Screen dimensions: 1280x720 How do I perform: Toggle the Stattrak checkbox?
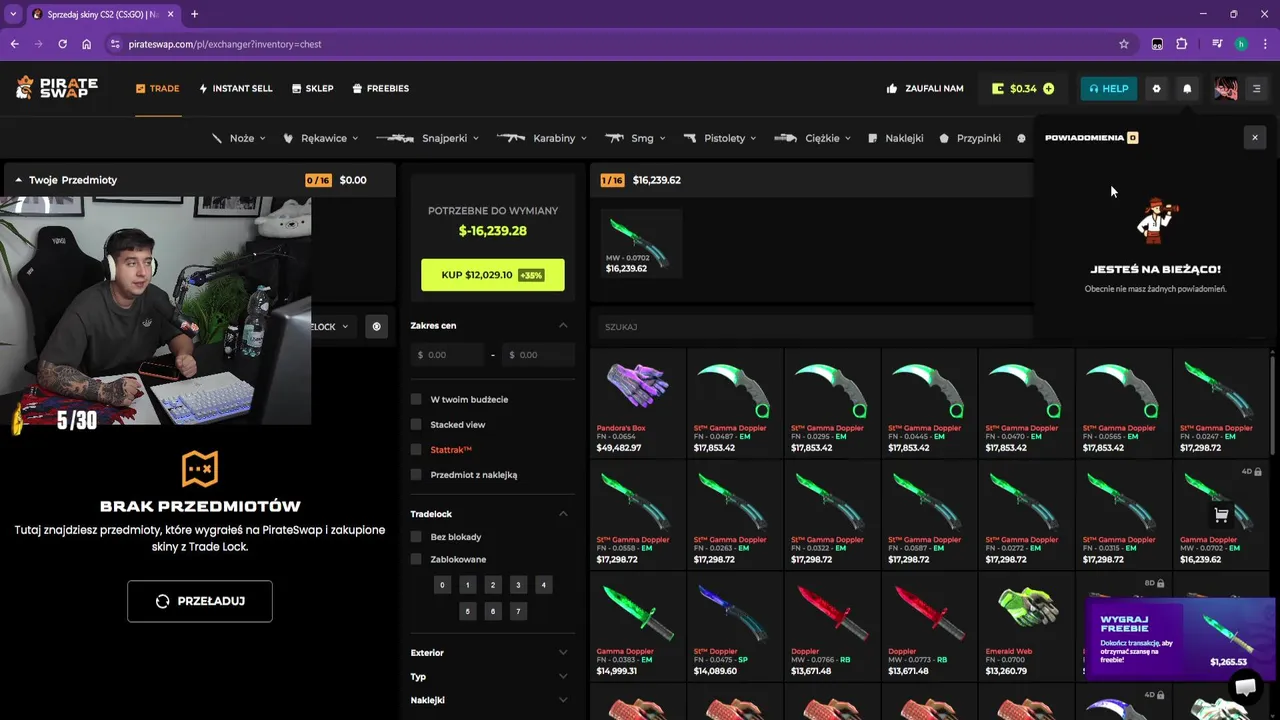click(x=416, y=449)
